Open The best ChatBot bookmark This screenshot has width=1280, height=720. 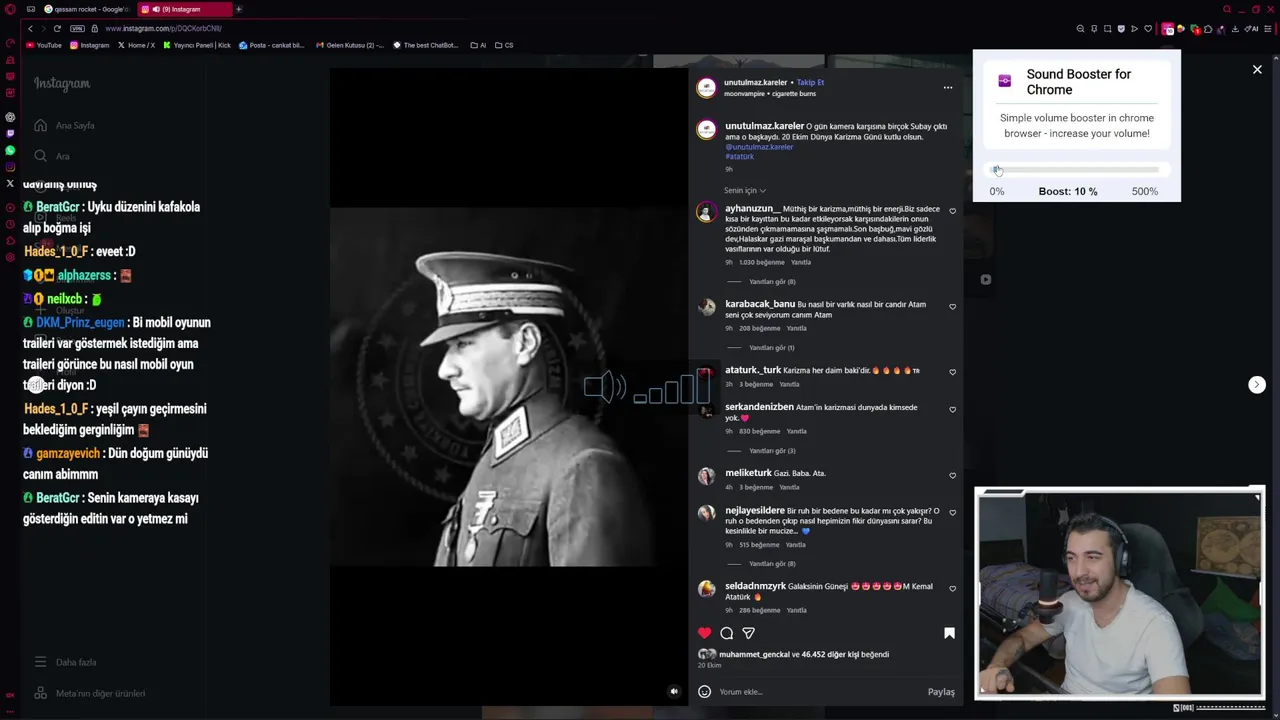[x=425, y=45]
